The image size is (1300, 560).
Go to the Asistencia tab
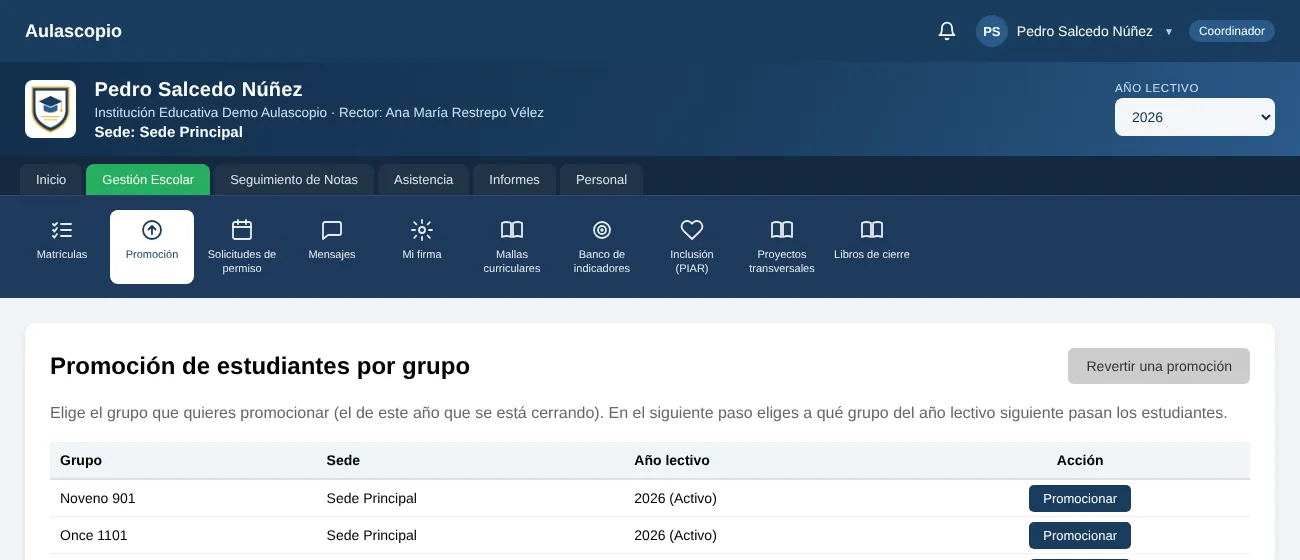coord(423,180)
